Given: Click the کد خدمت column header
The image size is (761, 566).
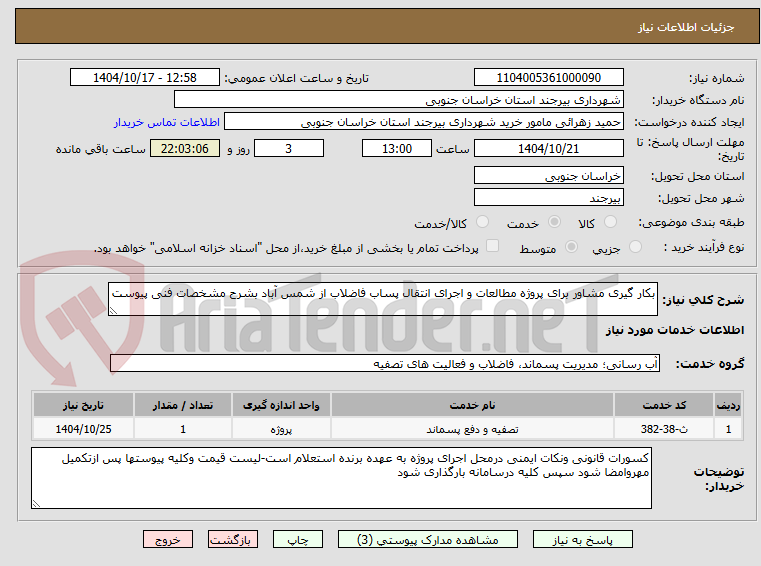Looking at the screenshot, I should [664, 405].
